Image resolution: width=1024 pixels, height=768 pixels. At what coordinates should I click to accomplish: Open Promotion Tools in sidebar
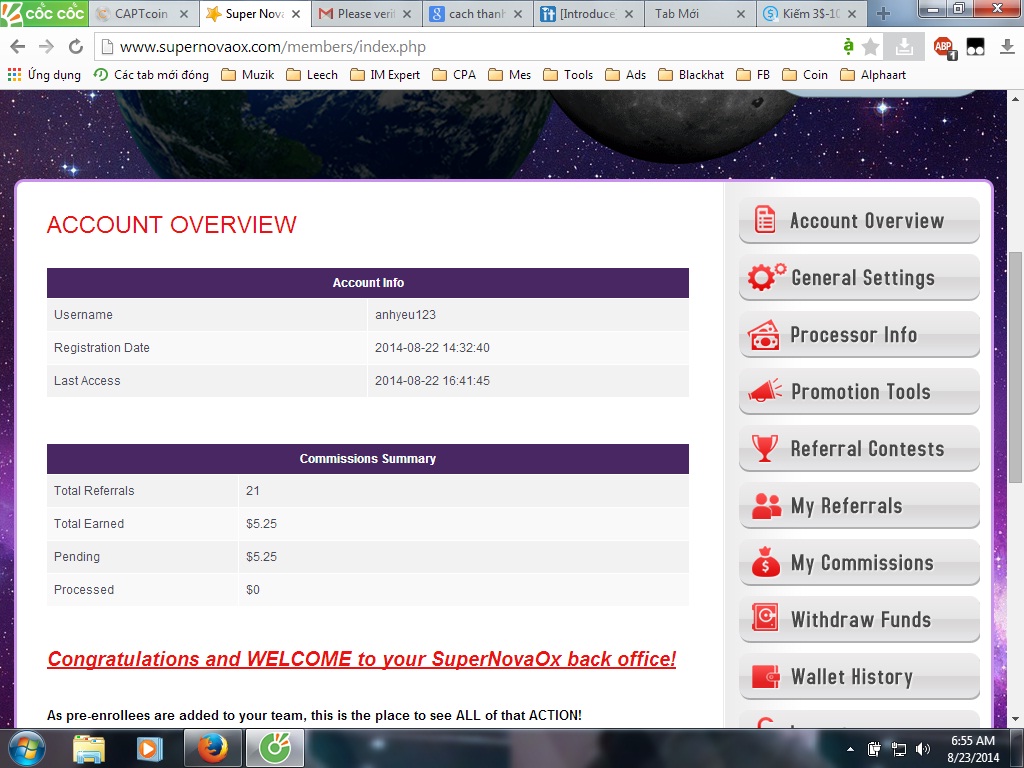(x=859, y=391)
